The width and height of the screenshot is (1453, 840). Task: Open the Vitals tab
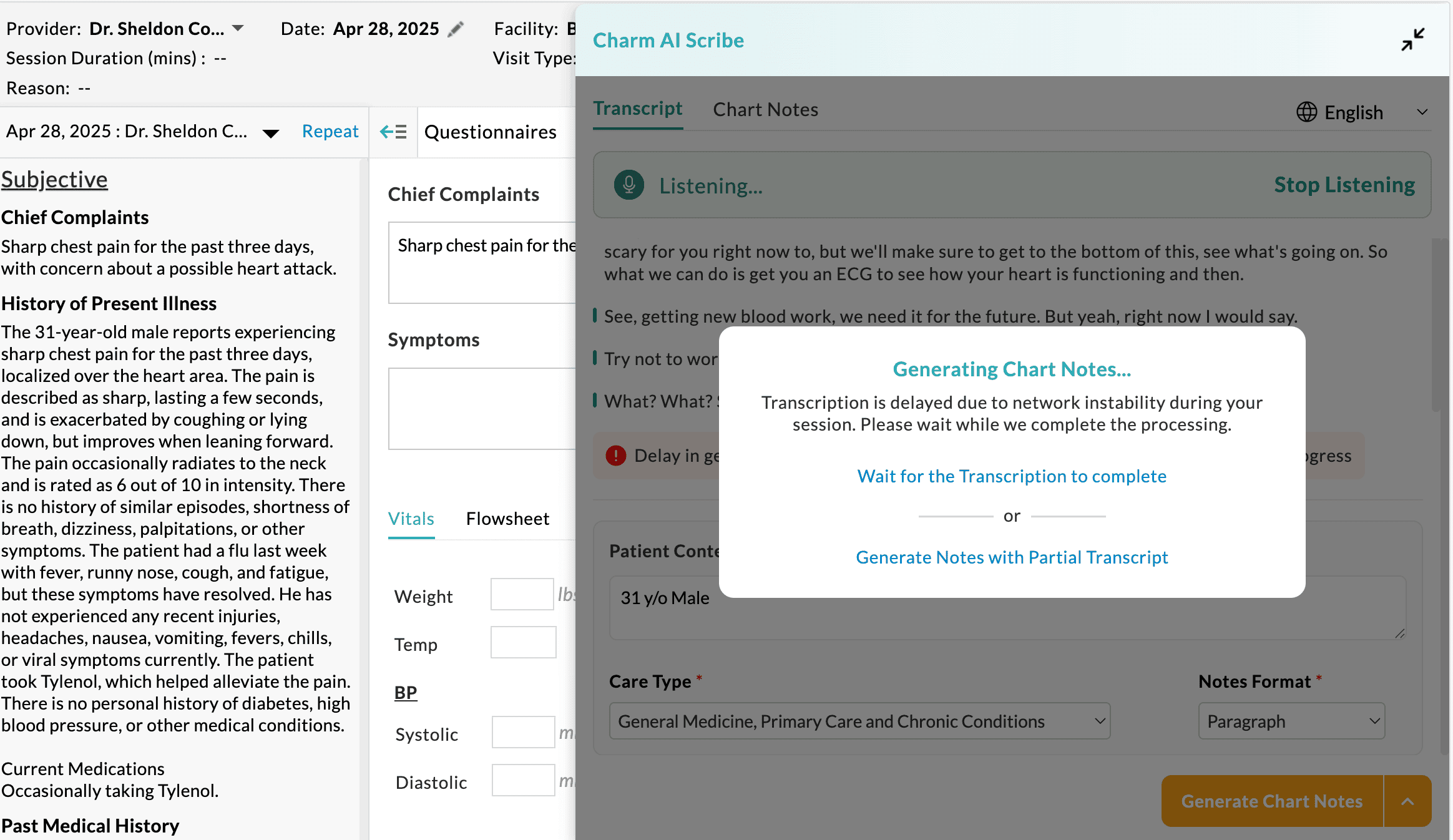411,518
